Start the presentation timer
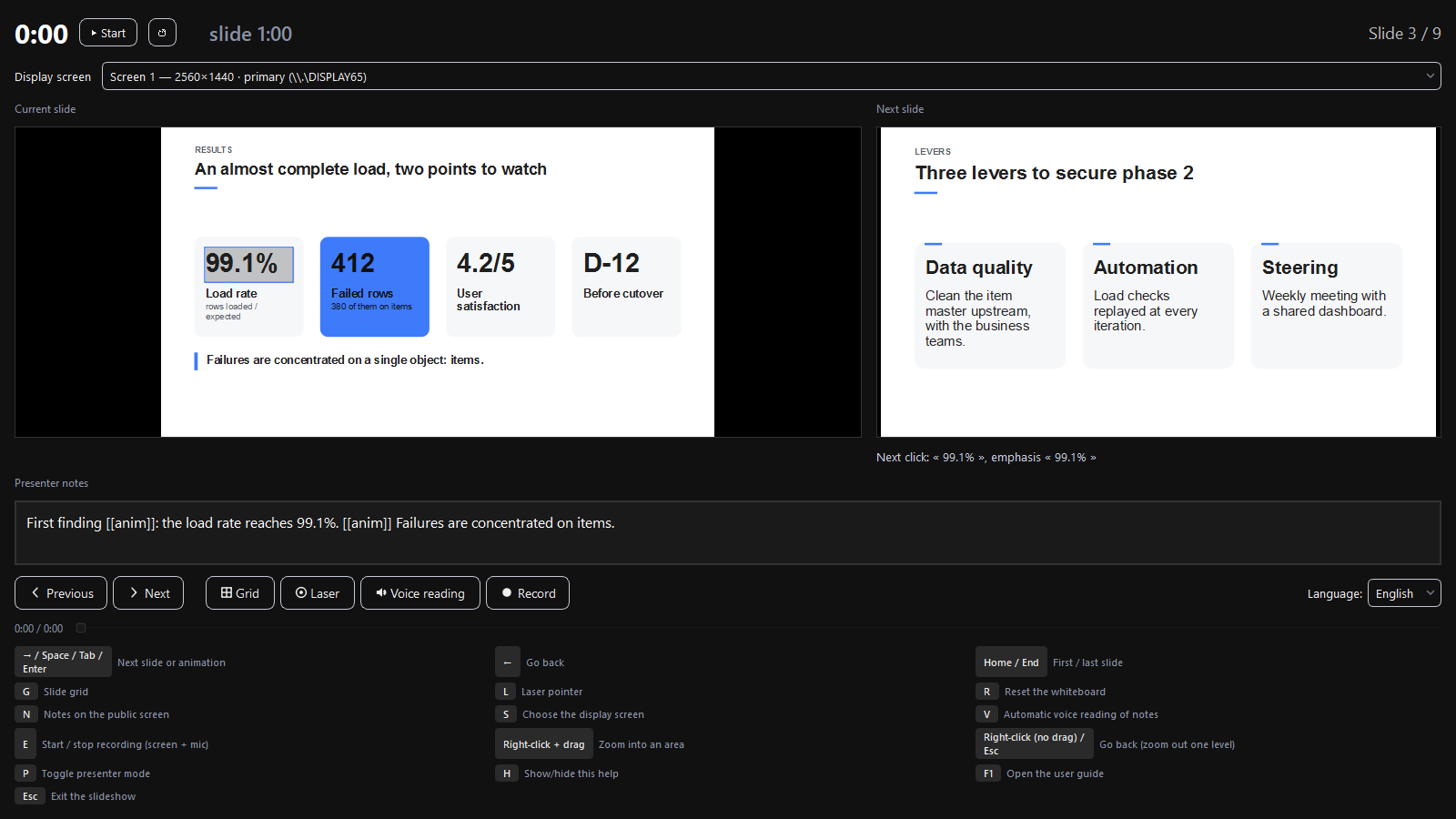1456x819 pixels. coord(108,33)
